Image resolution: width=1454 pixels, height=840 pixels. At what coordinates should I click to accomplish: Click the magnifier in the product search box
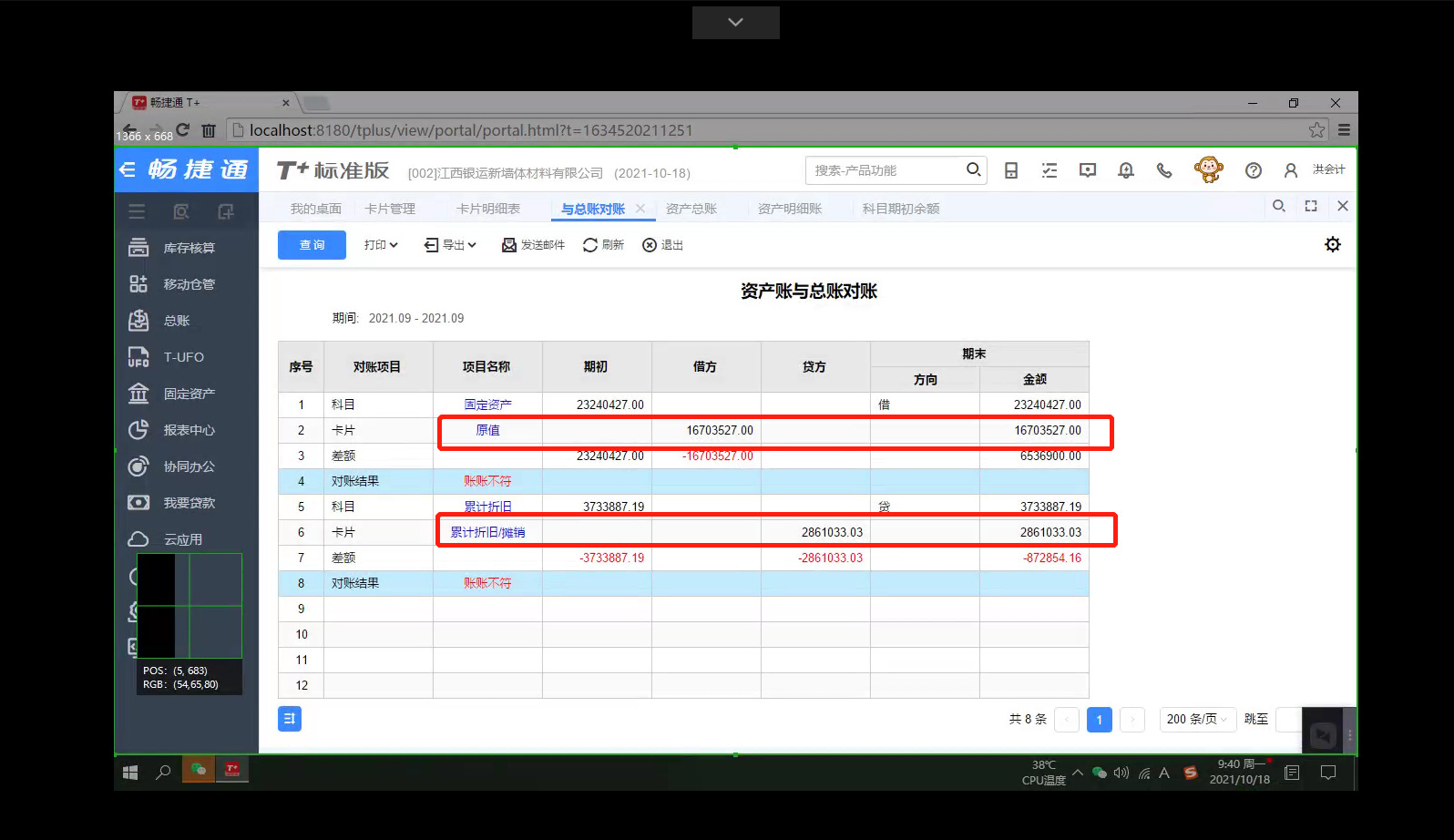[x=973, y=169]
